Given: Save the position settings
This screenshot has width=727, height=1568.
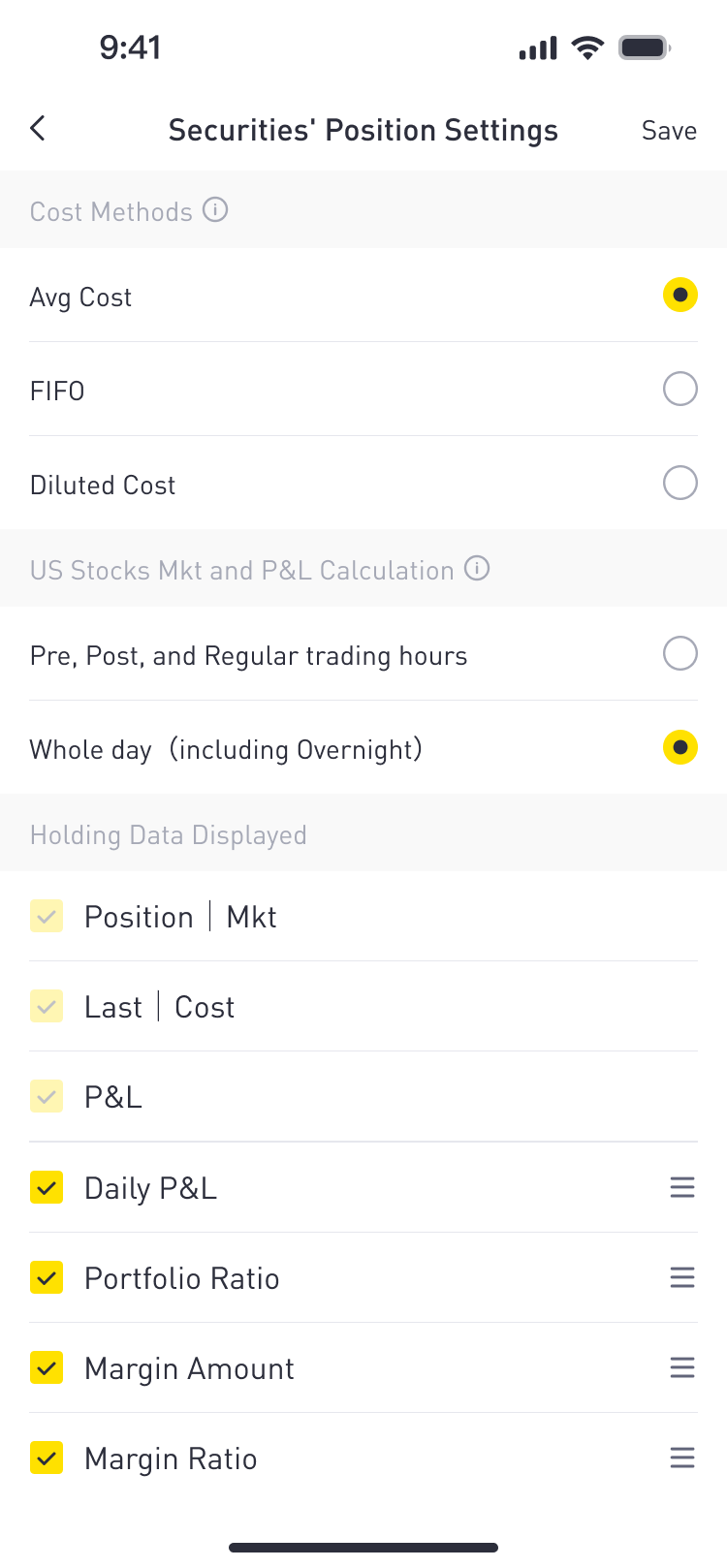Looking at the screenshot, I should tap(669, 131).
